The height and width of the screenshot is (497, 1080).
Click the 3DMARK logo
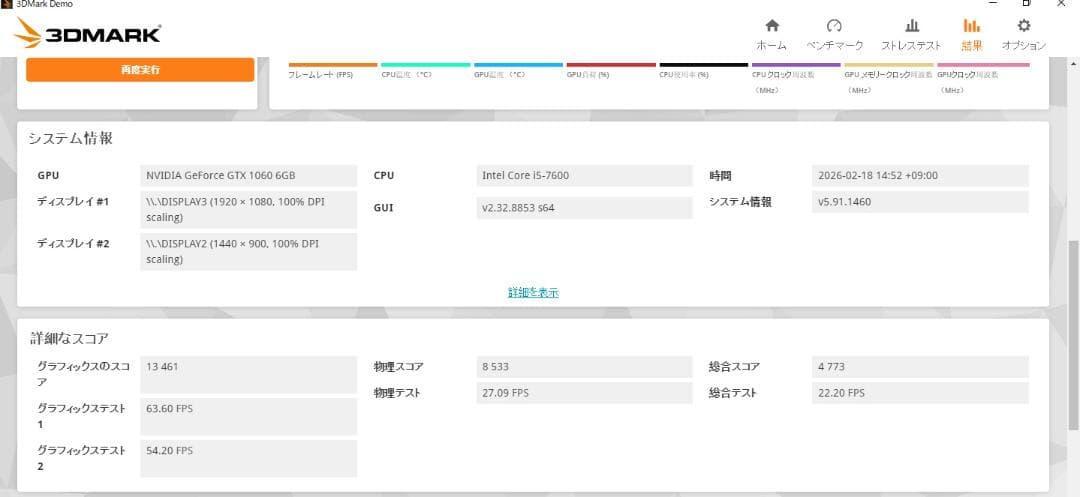click(87, 33)
